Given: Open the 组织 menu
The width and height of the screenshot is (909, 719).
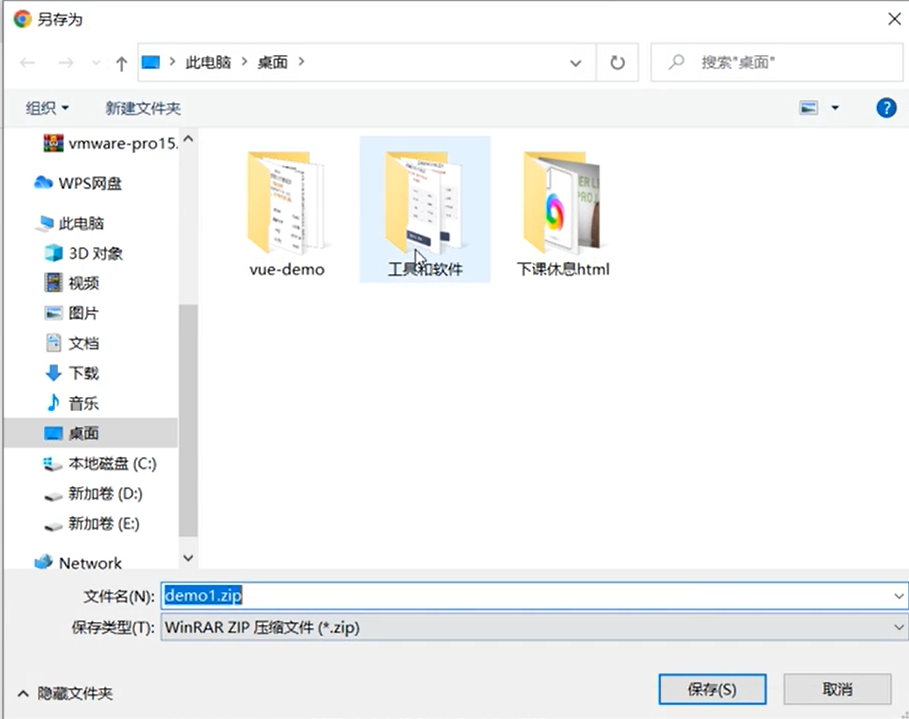Looking at the screenshot, I should click(47, 108).
